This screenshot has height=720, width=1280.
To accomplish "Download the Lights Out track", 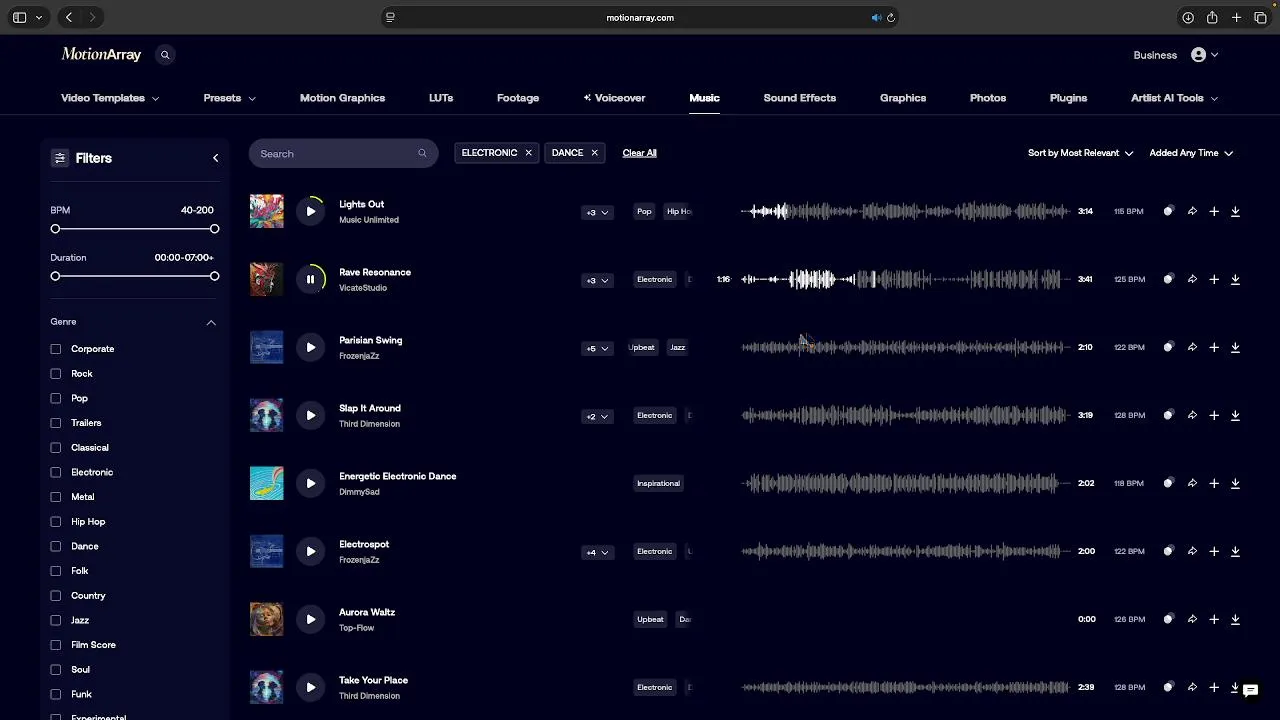I will (1235, 211).
